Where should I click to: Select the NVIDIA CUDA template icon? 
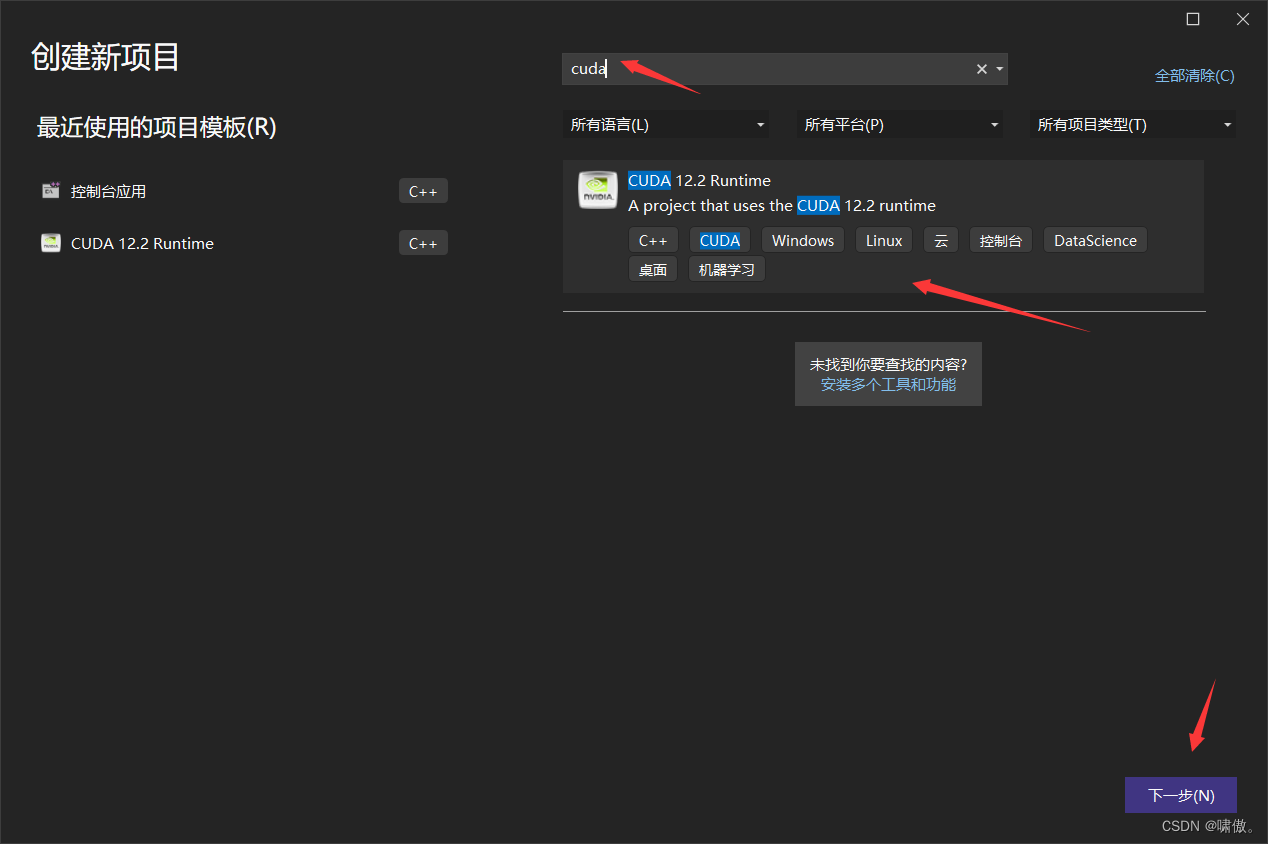tap(597, 190)
